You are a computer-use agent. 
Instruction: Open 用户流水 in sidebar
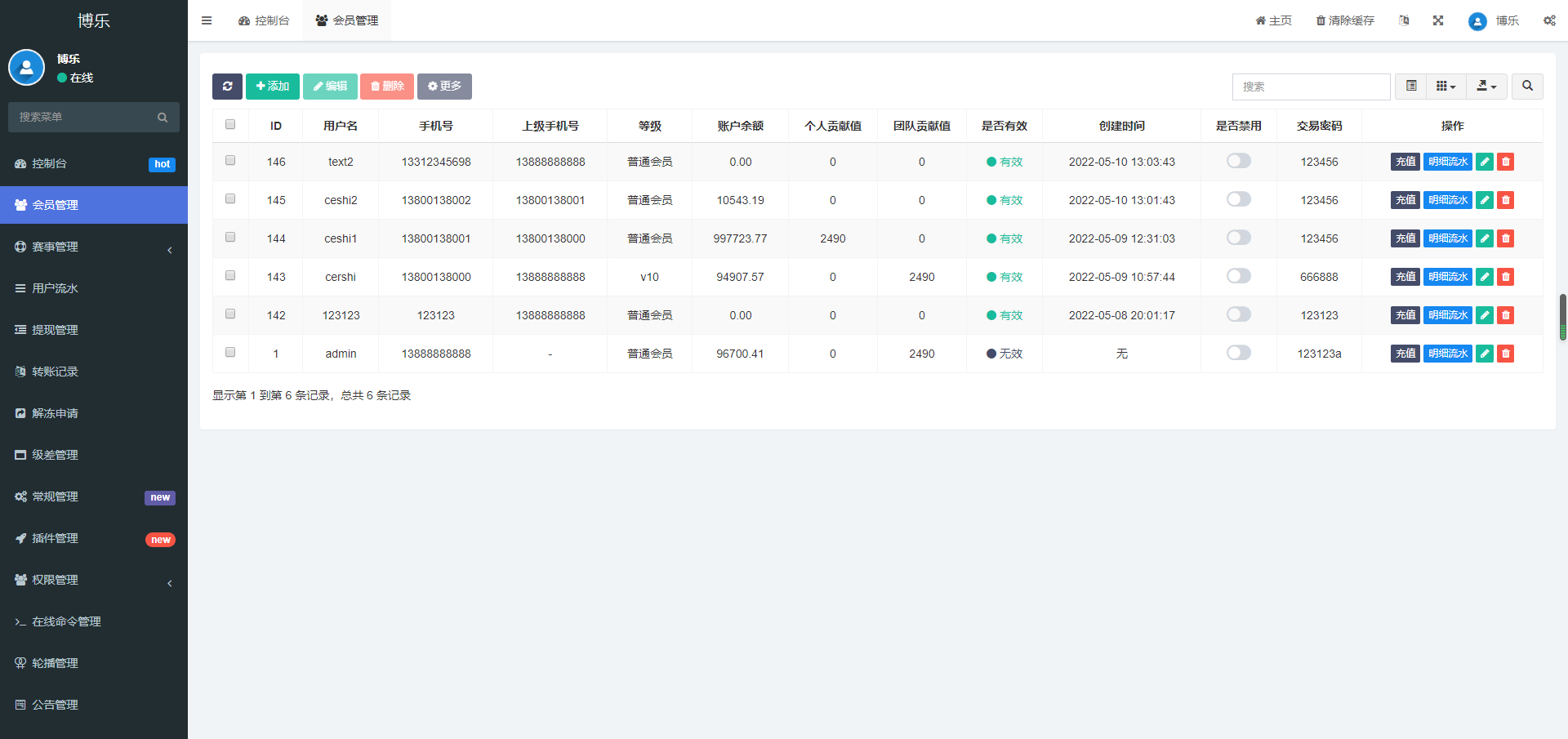(x=94, y=288)
